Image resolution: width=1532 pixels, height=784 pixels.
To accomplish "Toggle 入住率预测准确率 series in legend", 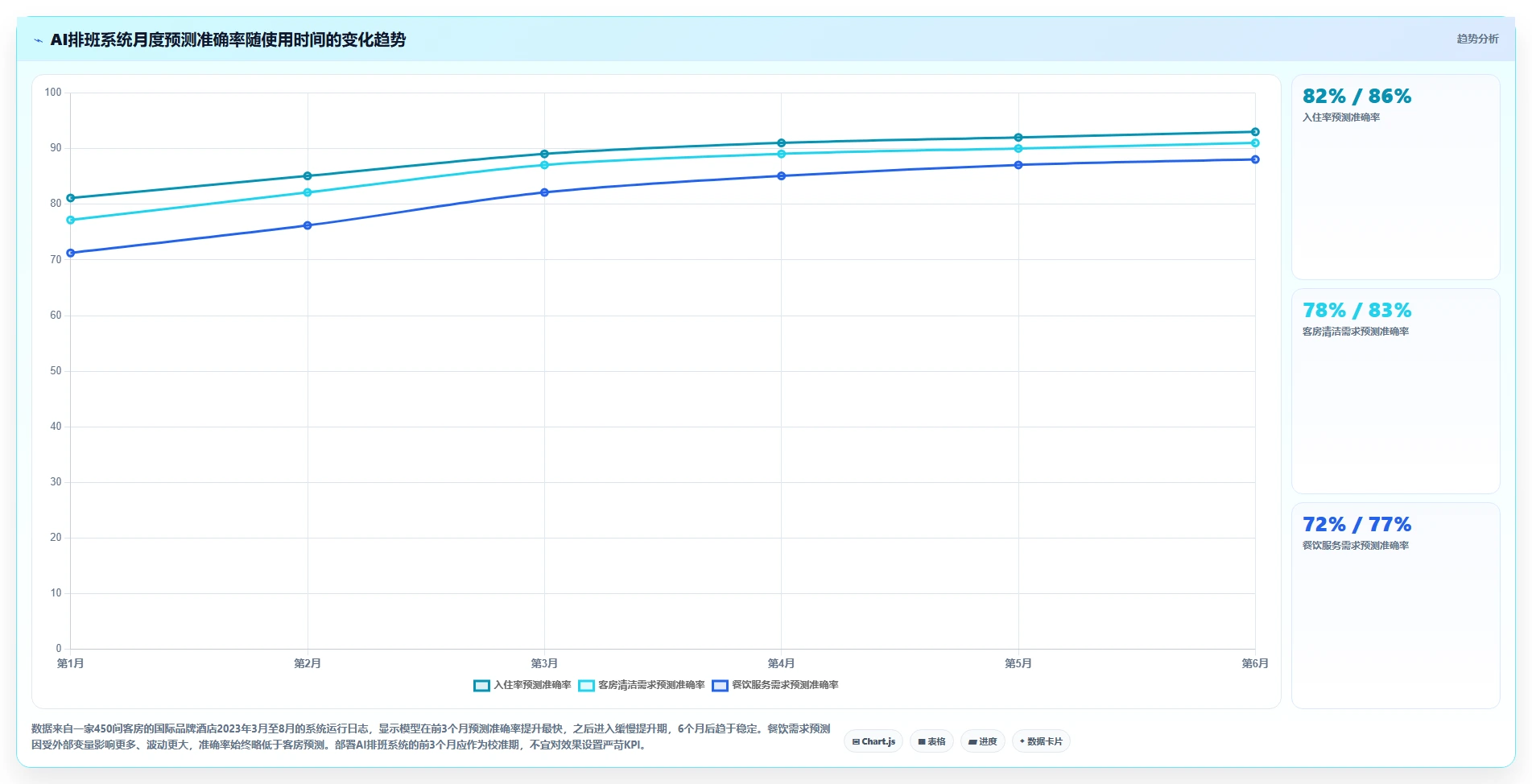I will click(x=522, y=685).
